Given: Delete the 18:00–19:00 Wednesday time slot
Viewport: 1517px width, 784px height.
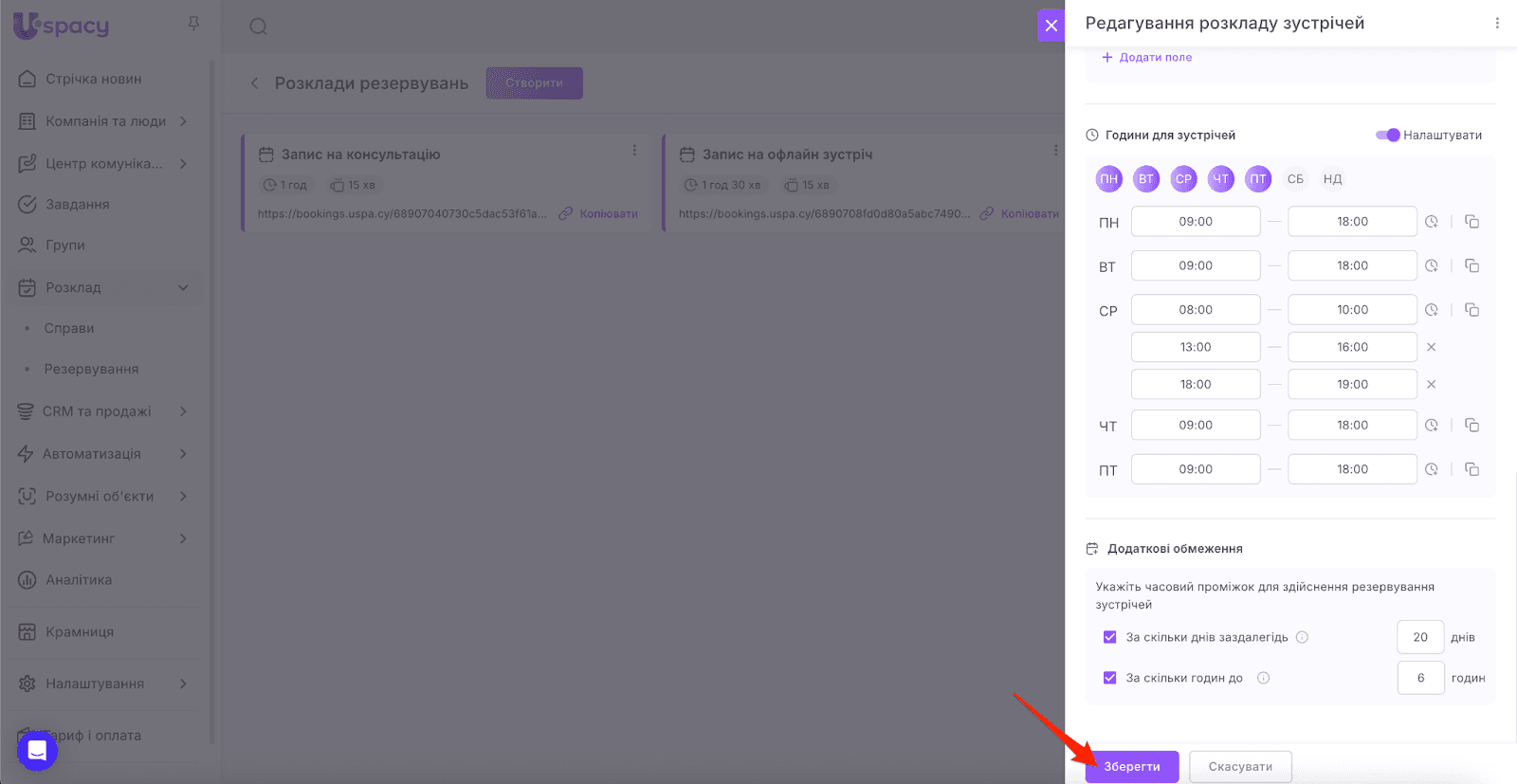Looking at the screenshot, I should click(x=1432, y=385).
